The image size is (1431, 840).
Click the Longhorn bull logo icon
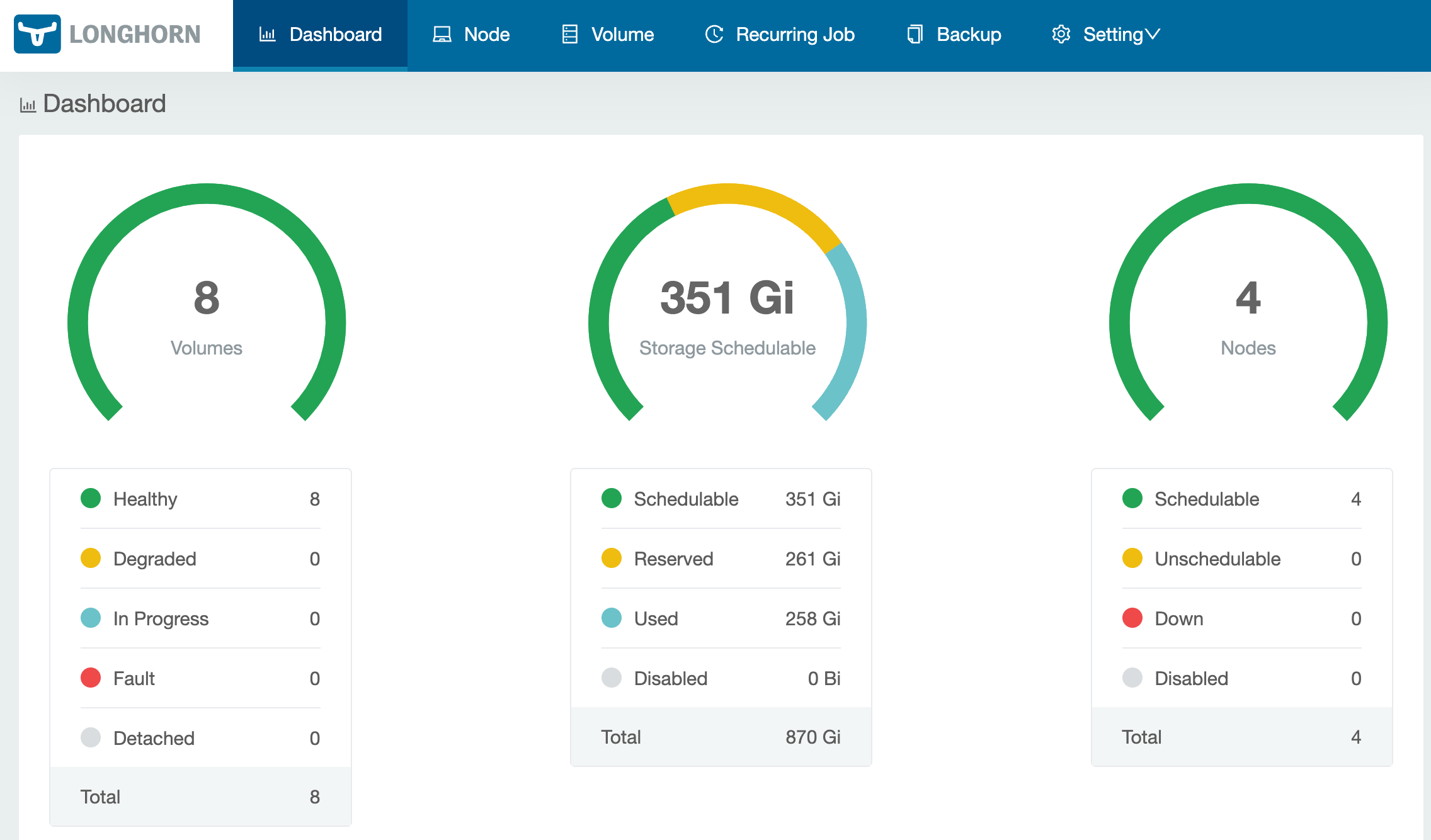click(37, 34)
